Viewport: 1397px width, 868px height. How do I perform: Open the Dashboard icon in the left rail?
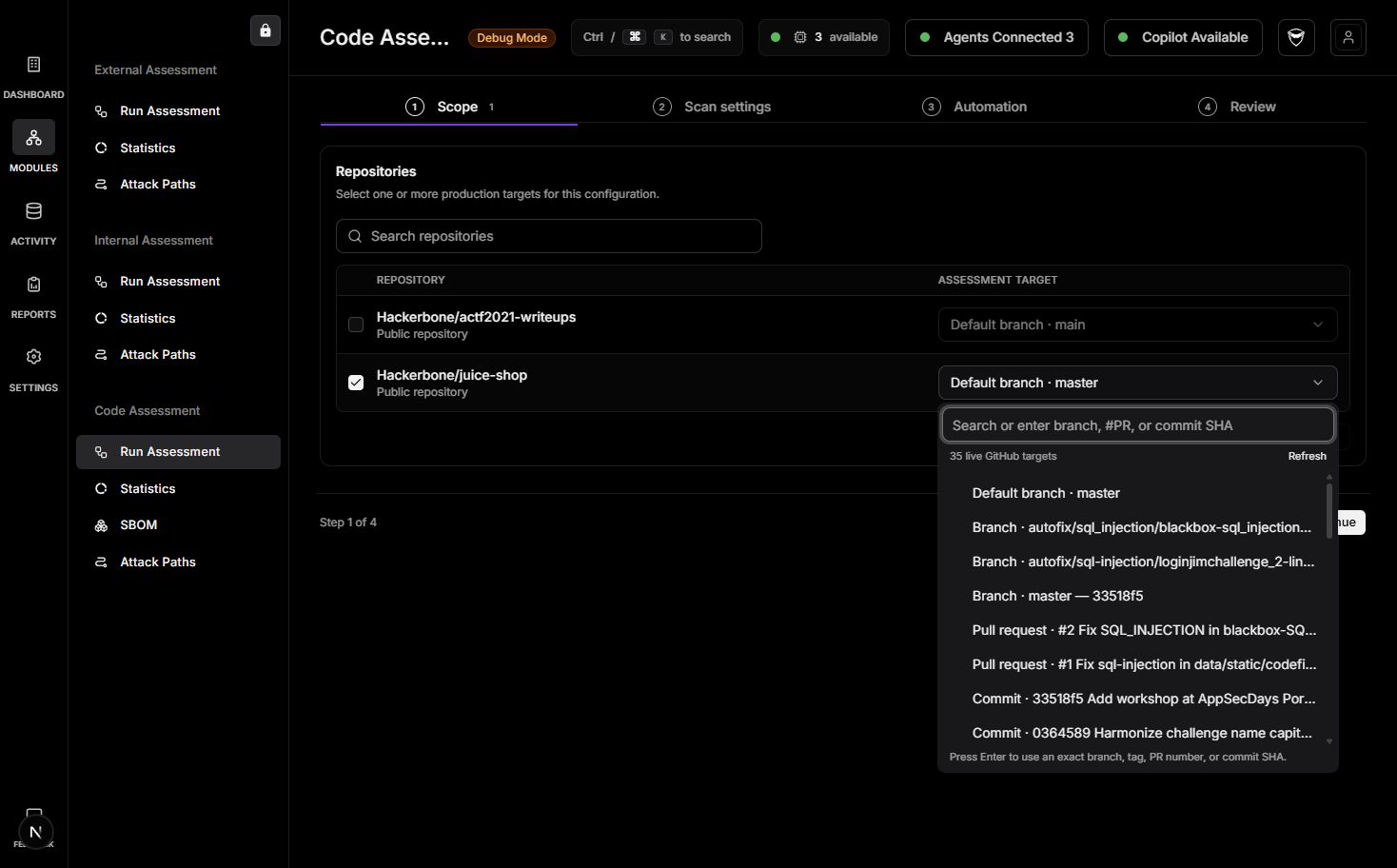[33, 65]
